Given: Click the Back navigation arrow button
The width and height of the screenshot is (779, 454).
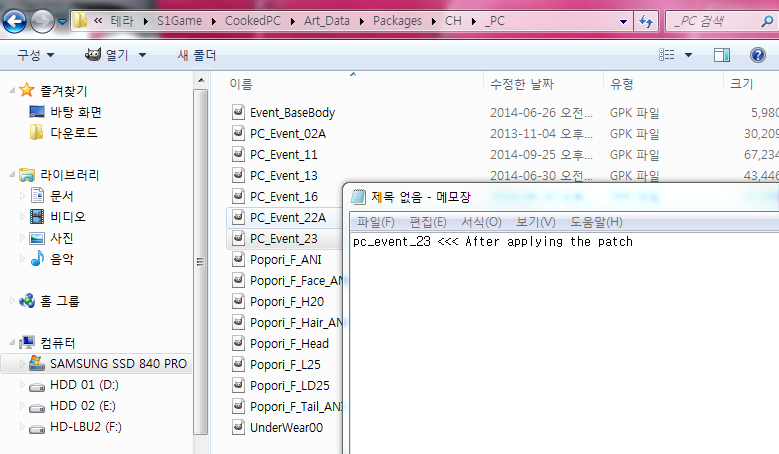Looking at the screenshot, I should (17, 20).
